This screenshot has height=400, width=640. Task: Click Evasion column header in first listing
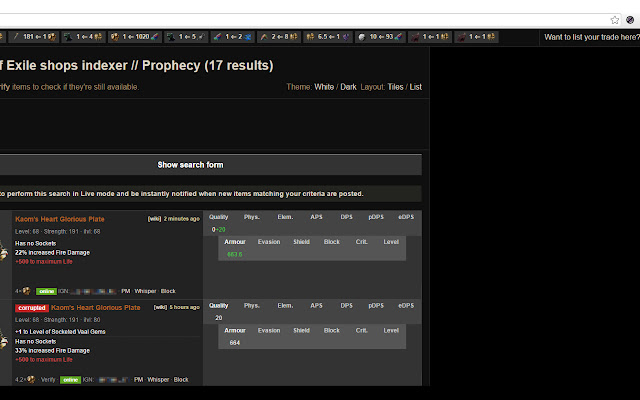coord(269,242)
